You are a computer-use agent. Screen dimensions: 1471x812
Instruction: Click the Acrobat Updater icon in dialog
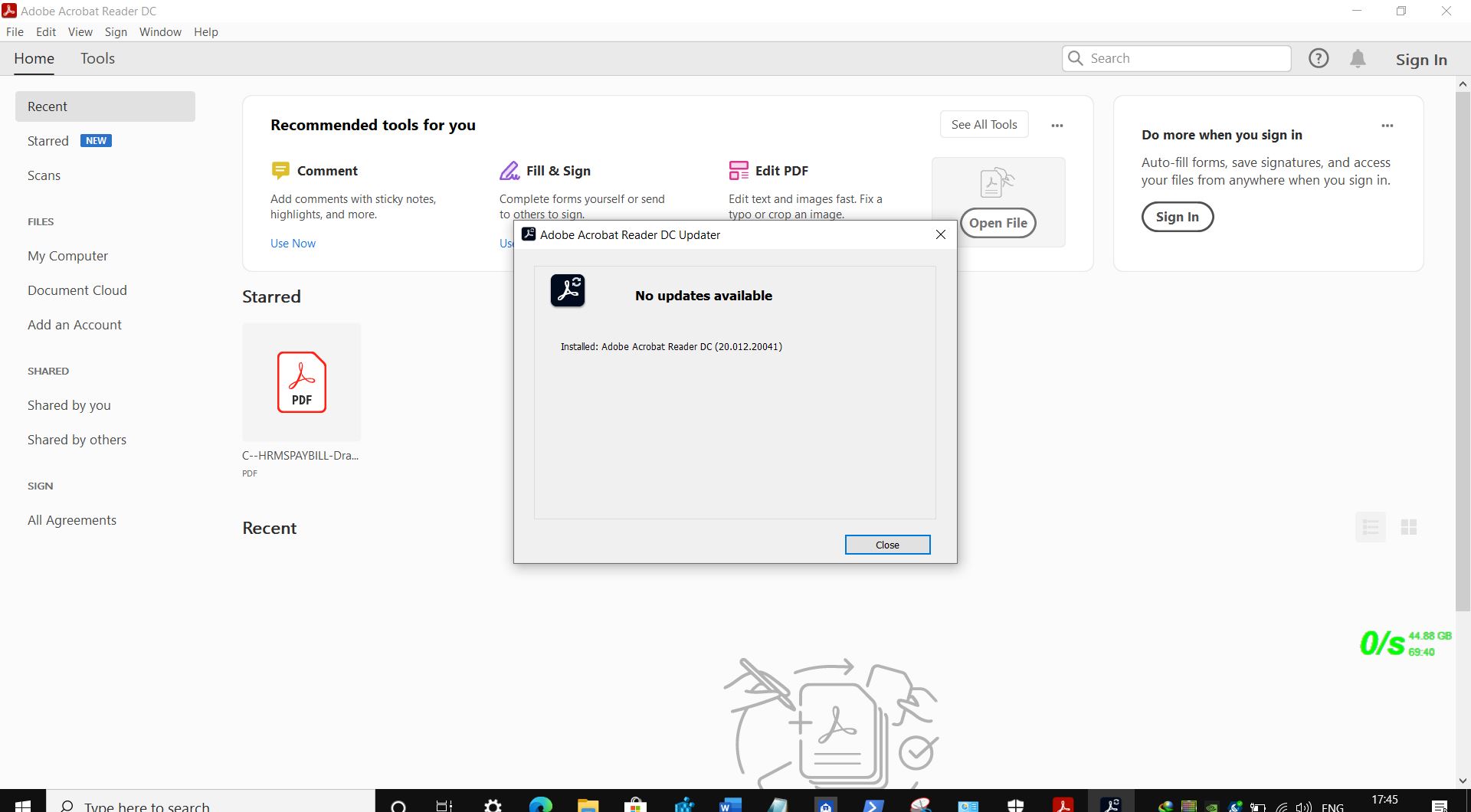click(568, 290)
